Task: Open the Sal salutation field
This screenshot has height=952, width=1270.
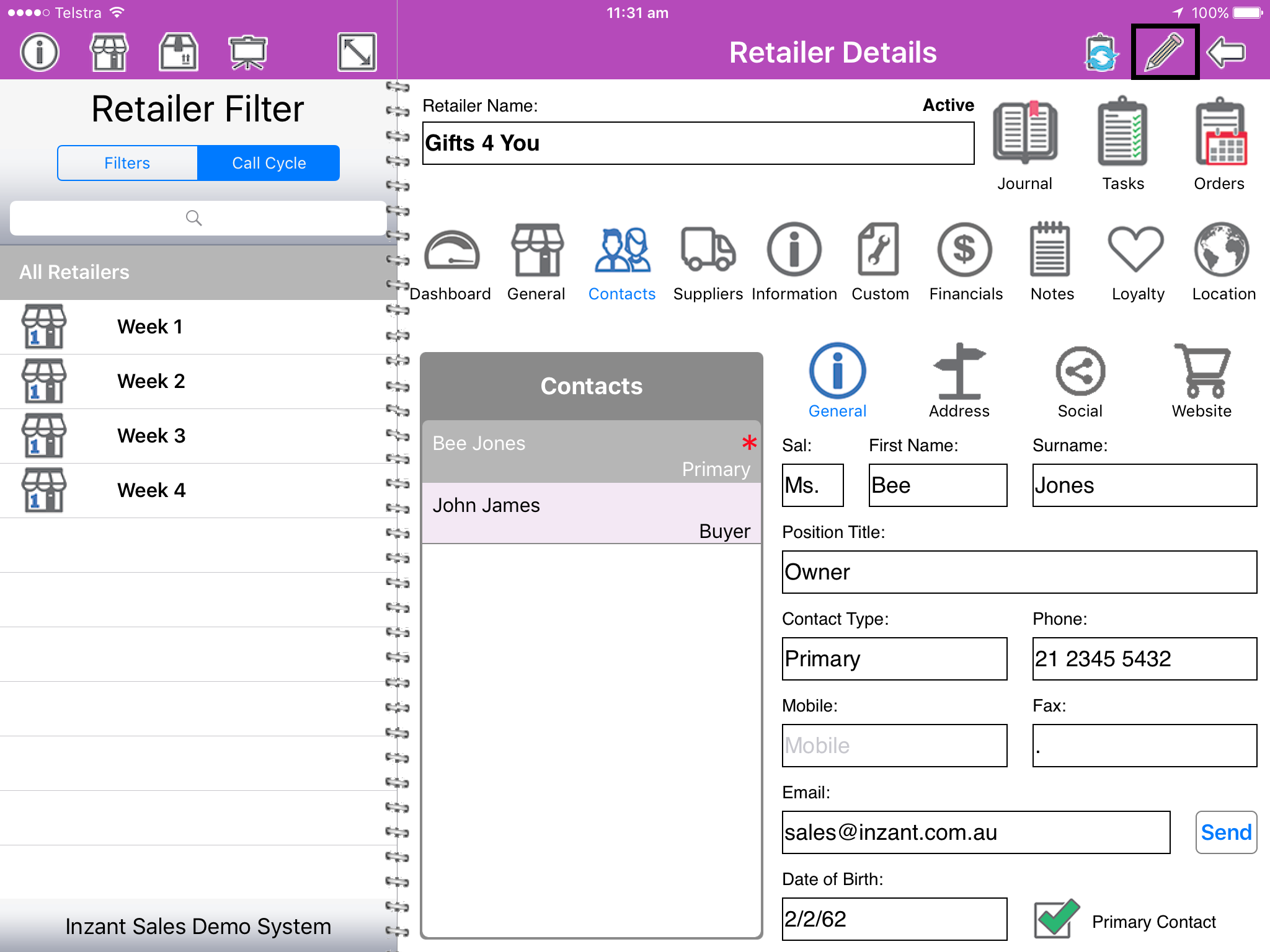Action: [812, 485]
